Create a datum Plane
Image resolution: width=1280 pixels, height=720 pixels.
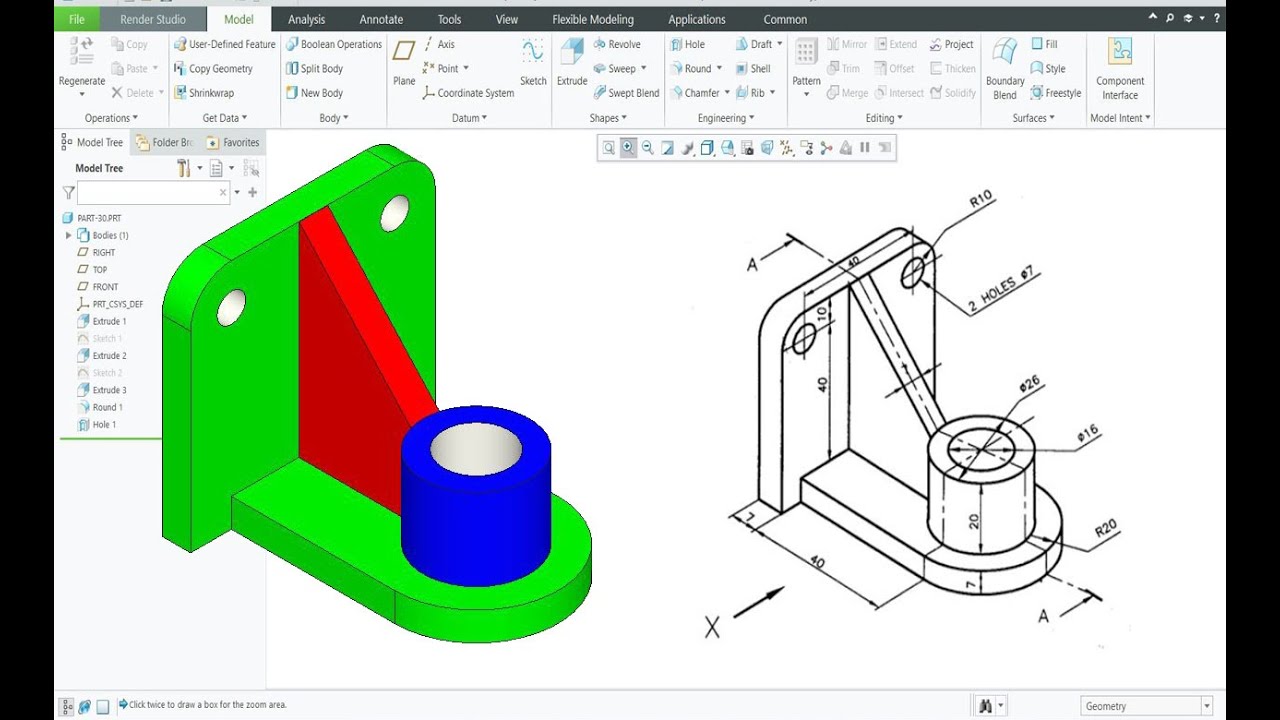[x=404, y=62]
